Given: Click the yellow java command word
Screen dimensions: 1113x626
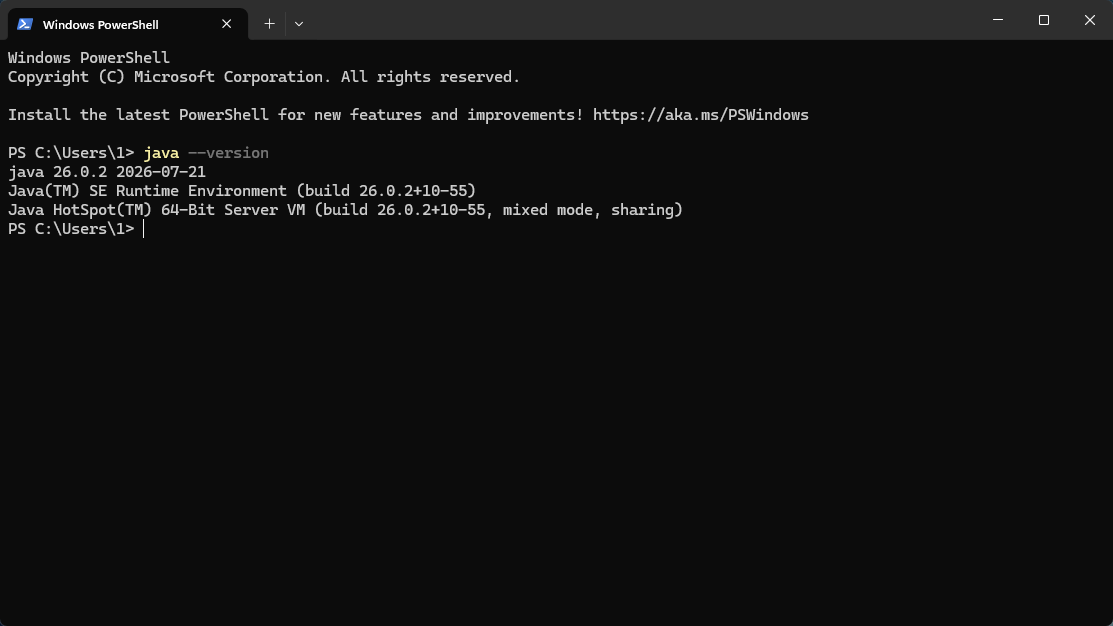Looking at the screenshot, I should (161, 153).
